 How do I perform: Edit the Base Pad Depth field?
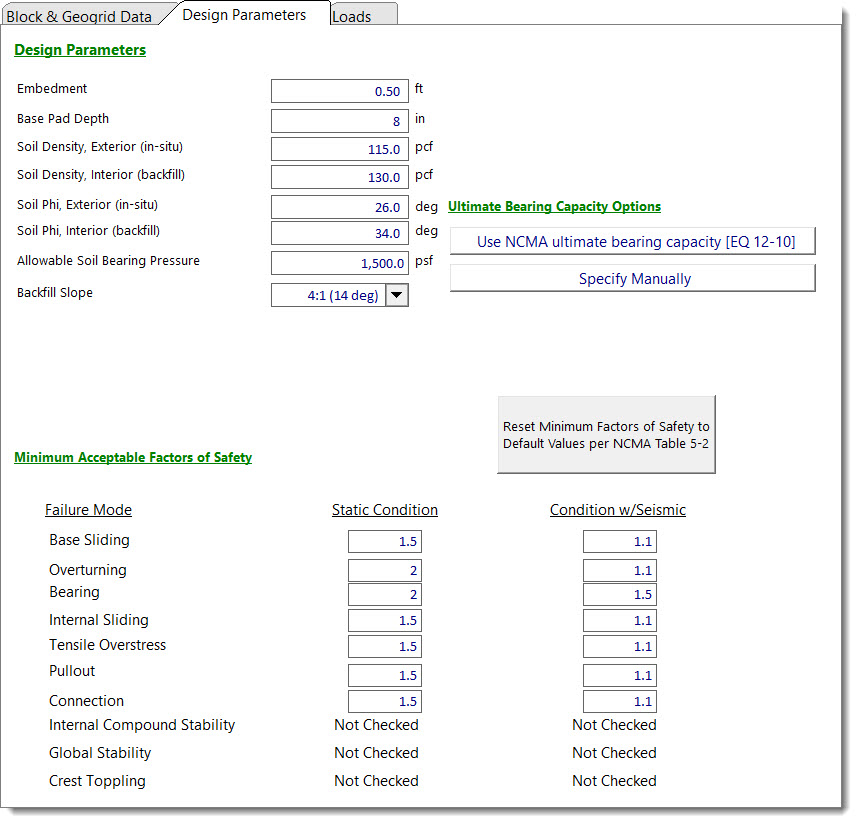(x=339, y=121)
